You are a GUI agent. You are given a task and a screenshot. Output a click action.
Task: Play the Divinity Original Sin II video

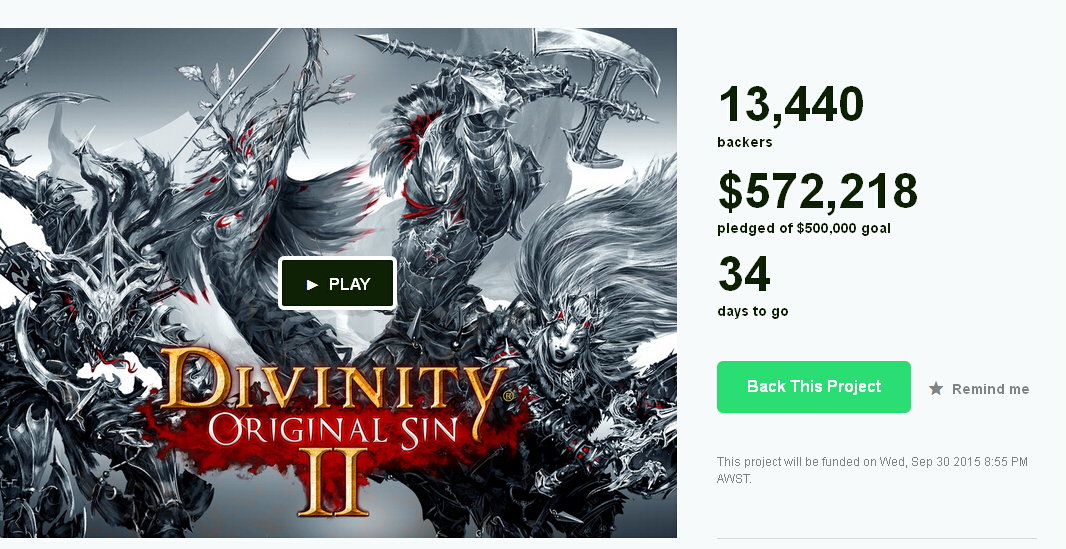click(x=338, y=283)
